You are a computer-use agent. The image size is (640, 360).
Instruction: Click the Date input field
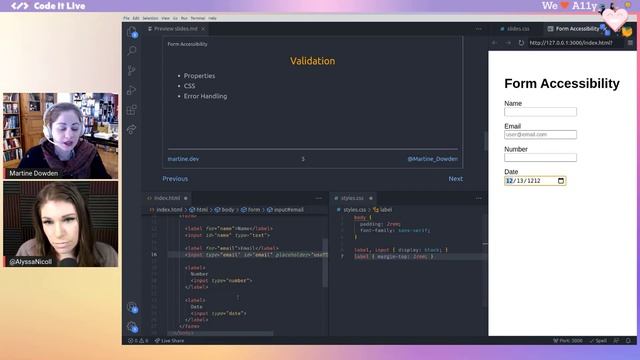[535, 181]
